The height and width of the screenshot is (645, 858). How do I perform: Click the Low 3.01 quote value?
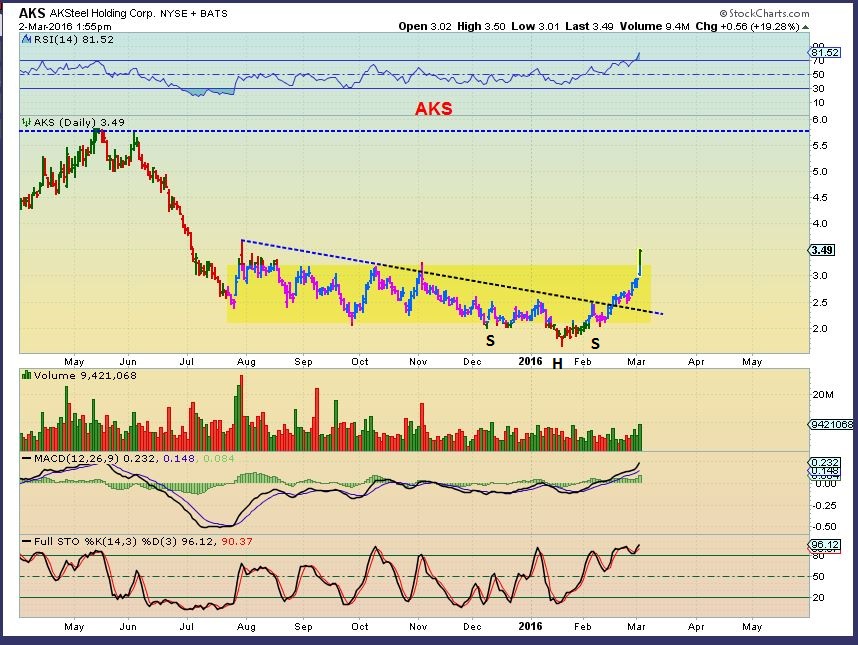click(535, 26)
